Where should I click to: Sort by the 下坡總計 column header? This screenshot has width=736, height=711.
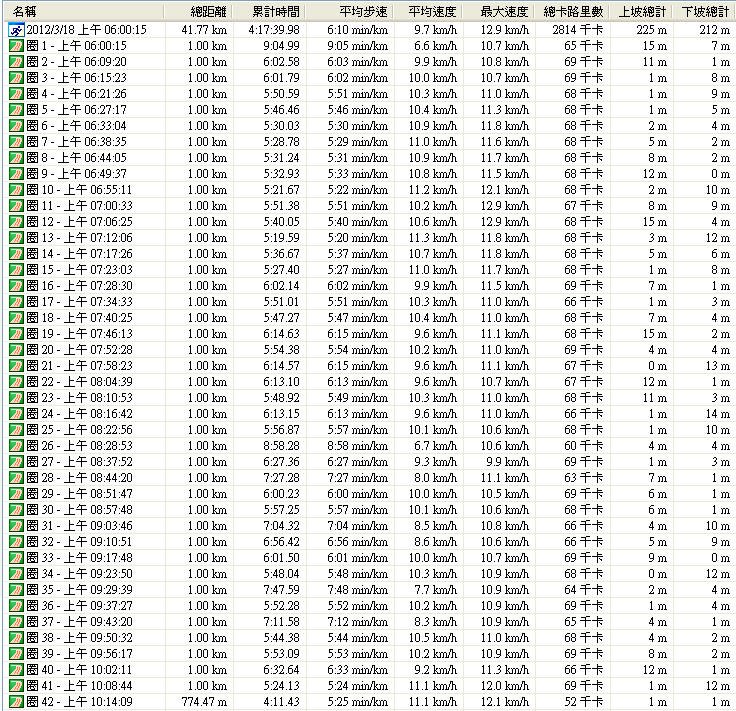(x=705, y=12)
